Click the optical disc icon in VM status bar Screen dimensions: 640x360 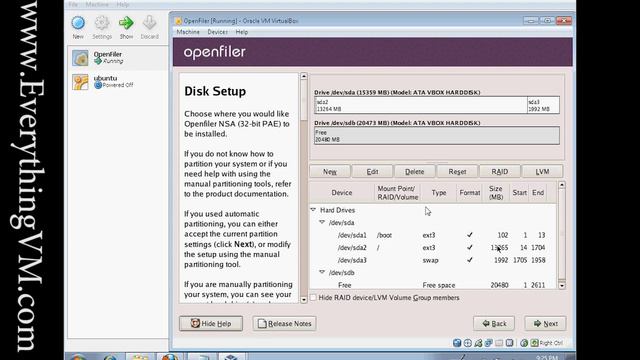467,343
